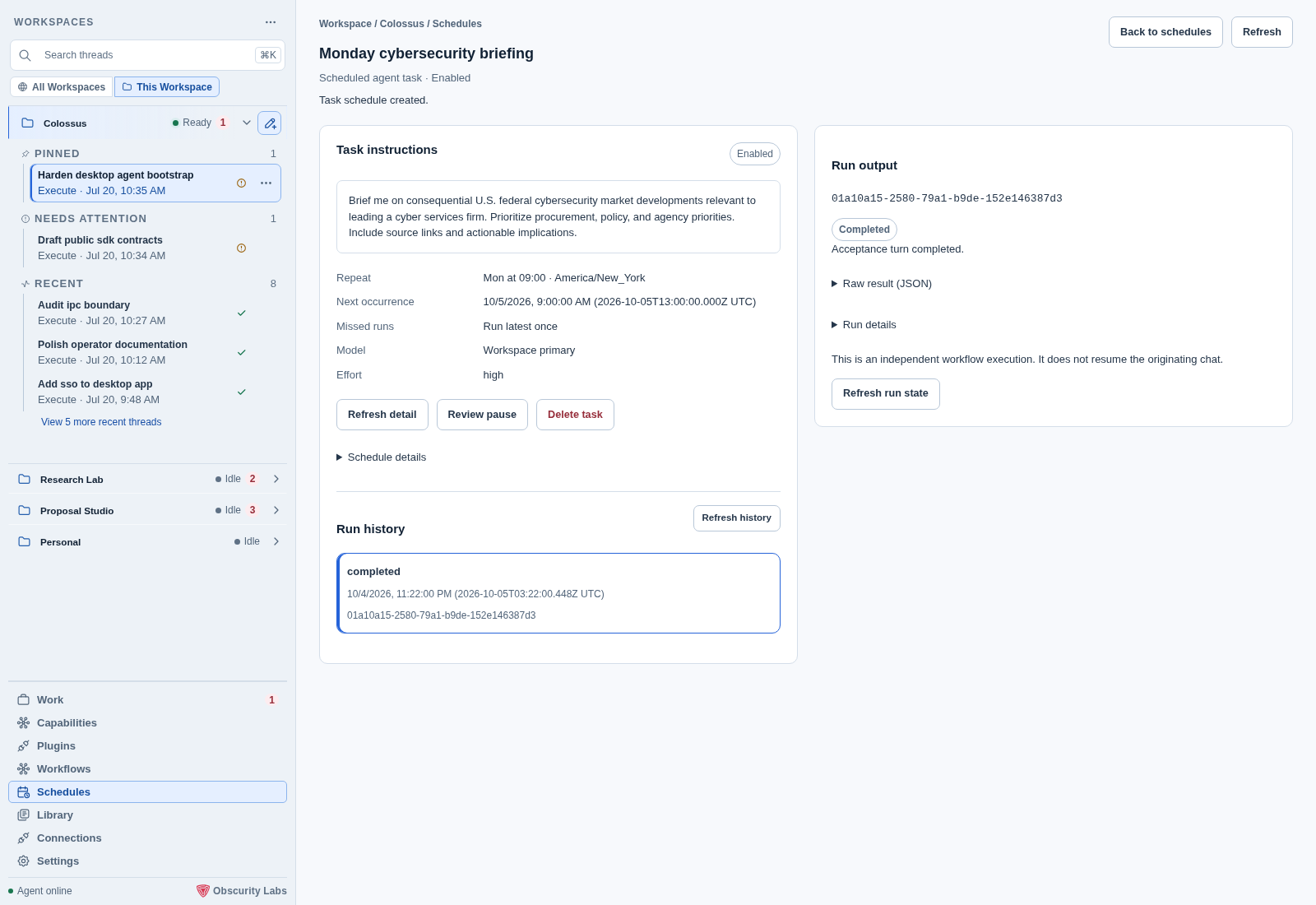Collapse the Colossus workspace chevron
This screenshot has height=905, width=1316.
click(246, 123)
